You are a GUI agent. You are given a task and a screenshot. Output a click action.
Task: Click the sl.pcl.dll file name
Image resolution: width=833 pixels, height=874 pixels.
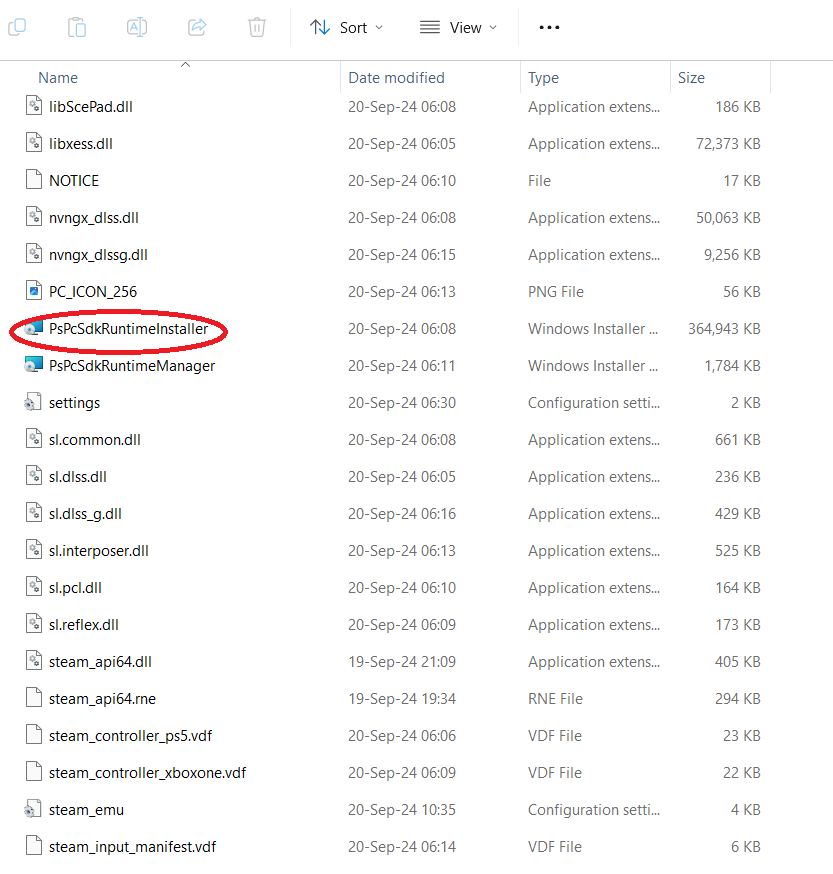(75, 588)
